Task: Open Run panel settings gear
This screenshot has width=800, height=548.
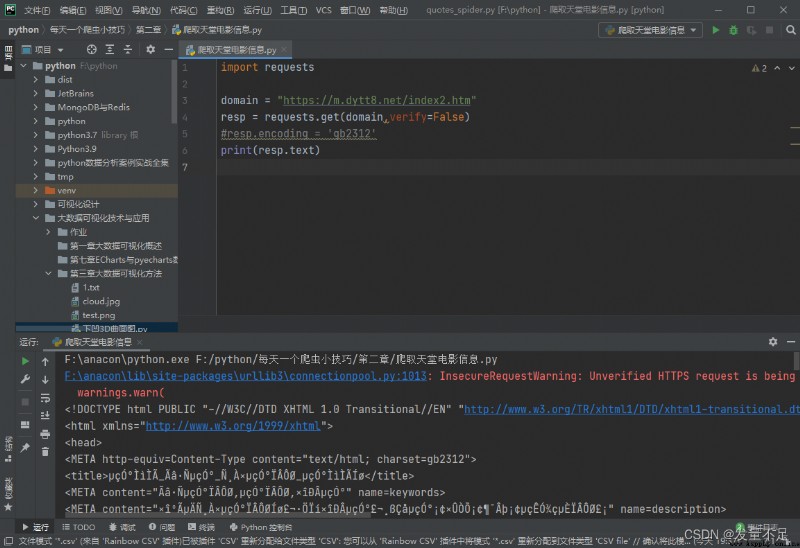Action: 773,342
